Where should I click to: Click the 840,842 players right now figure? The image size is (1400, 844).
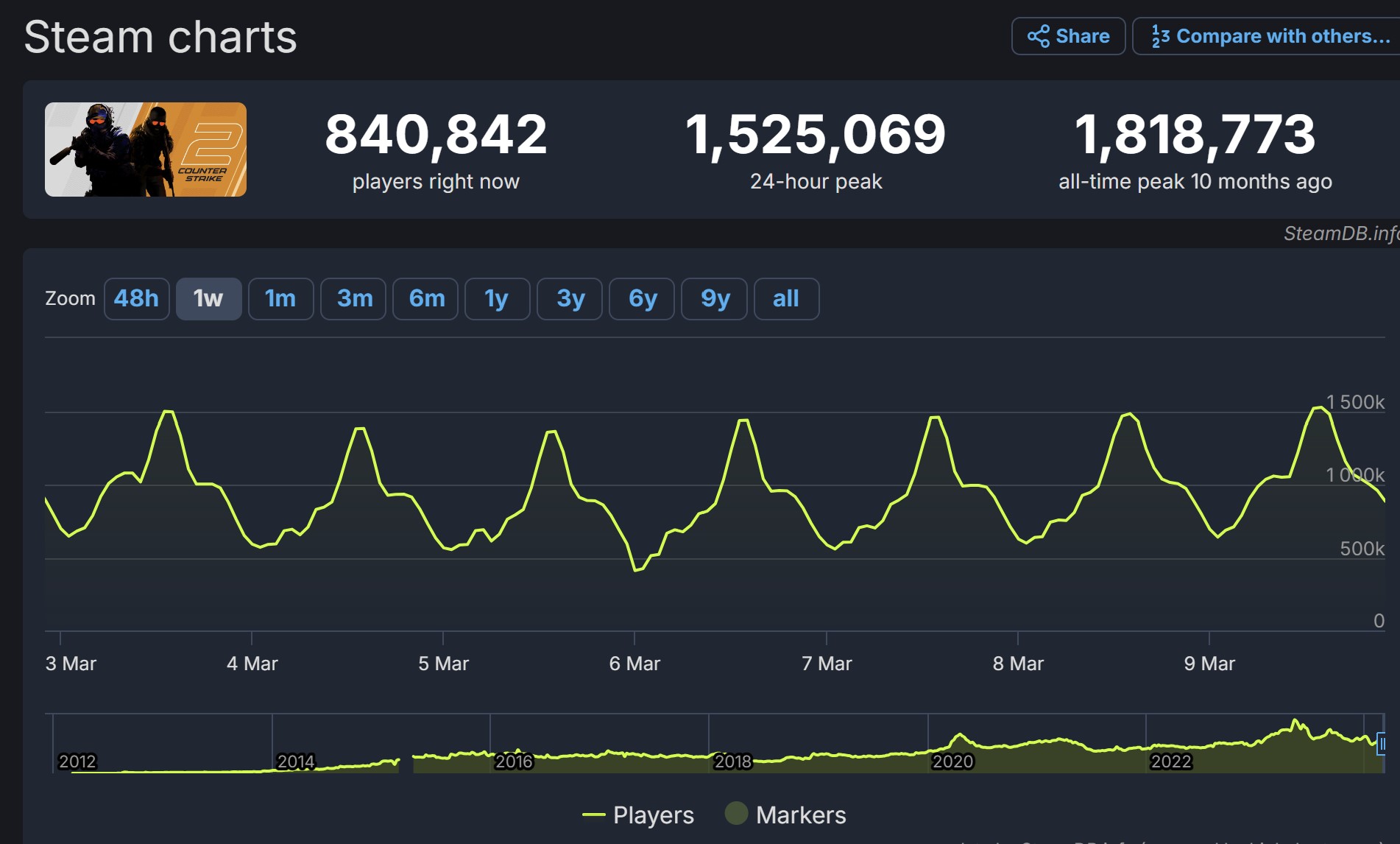436,135
